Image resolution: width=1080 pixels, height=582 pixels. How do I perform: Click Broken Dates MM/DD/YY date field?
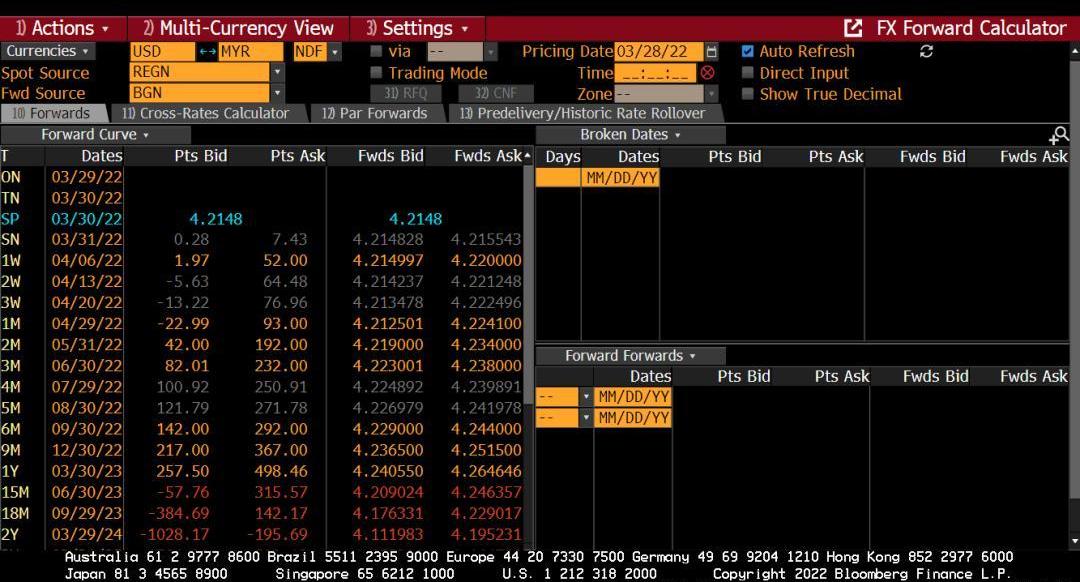[x=621, y=178]
